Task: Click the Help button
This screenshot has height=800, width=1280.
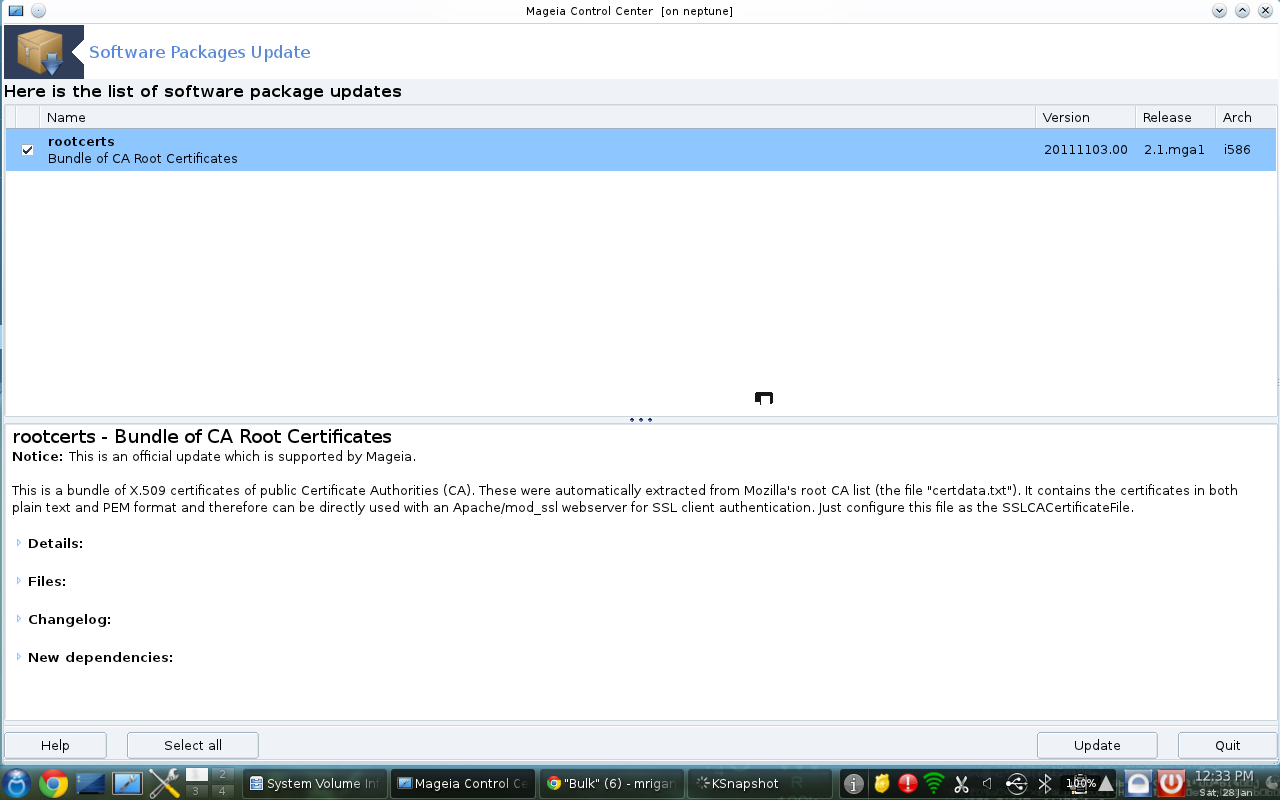Action: tap(55, 745)
